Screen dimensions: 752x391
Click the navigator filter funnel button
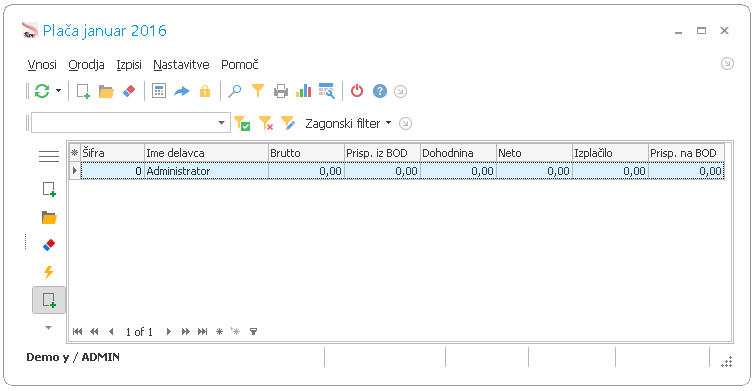pos(253,332)
